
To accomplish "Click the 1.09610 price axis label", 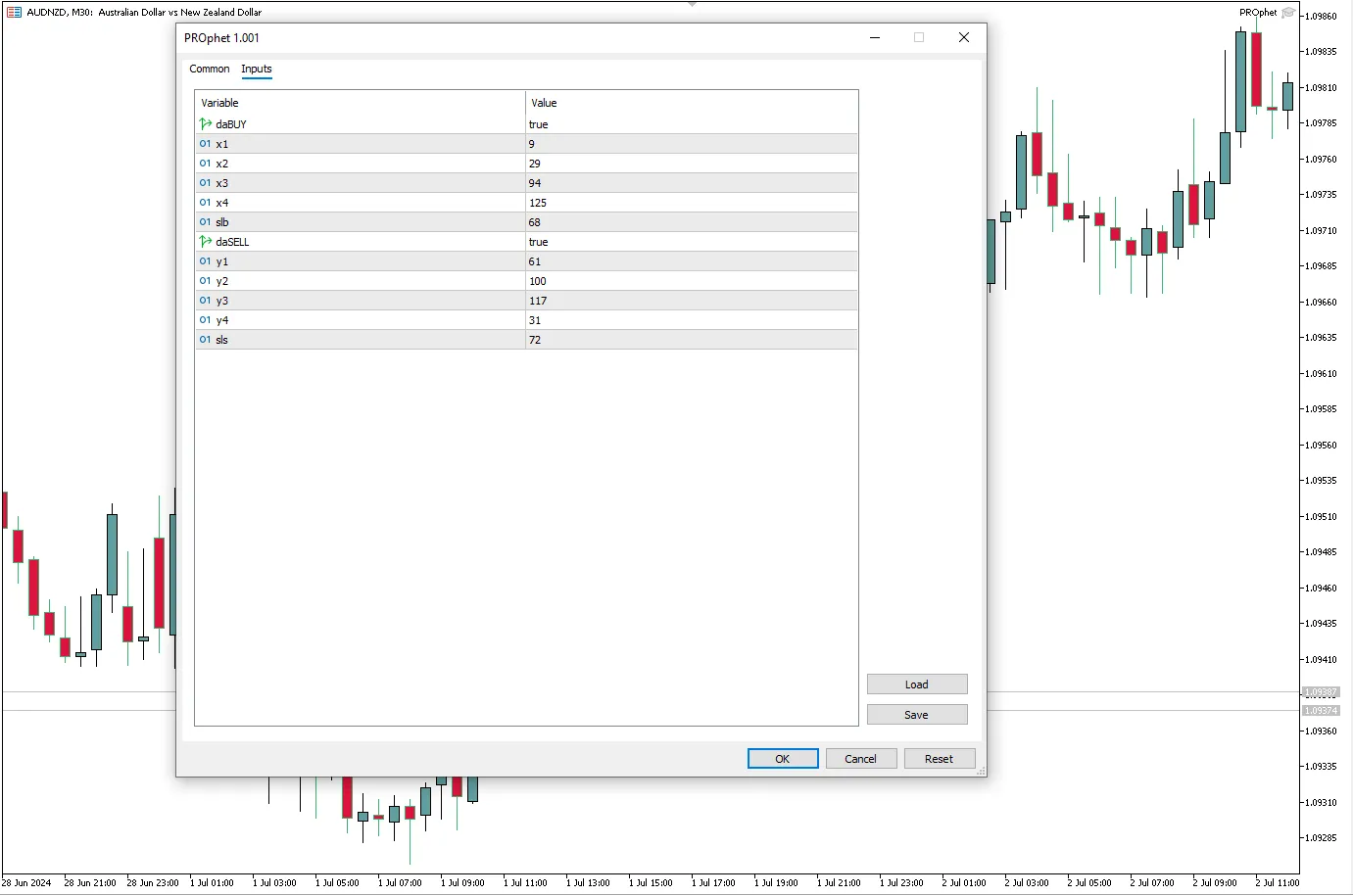I will (1321, 374).
